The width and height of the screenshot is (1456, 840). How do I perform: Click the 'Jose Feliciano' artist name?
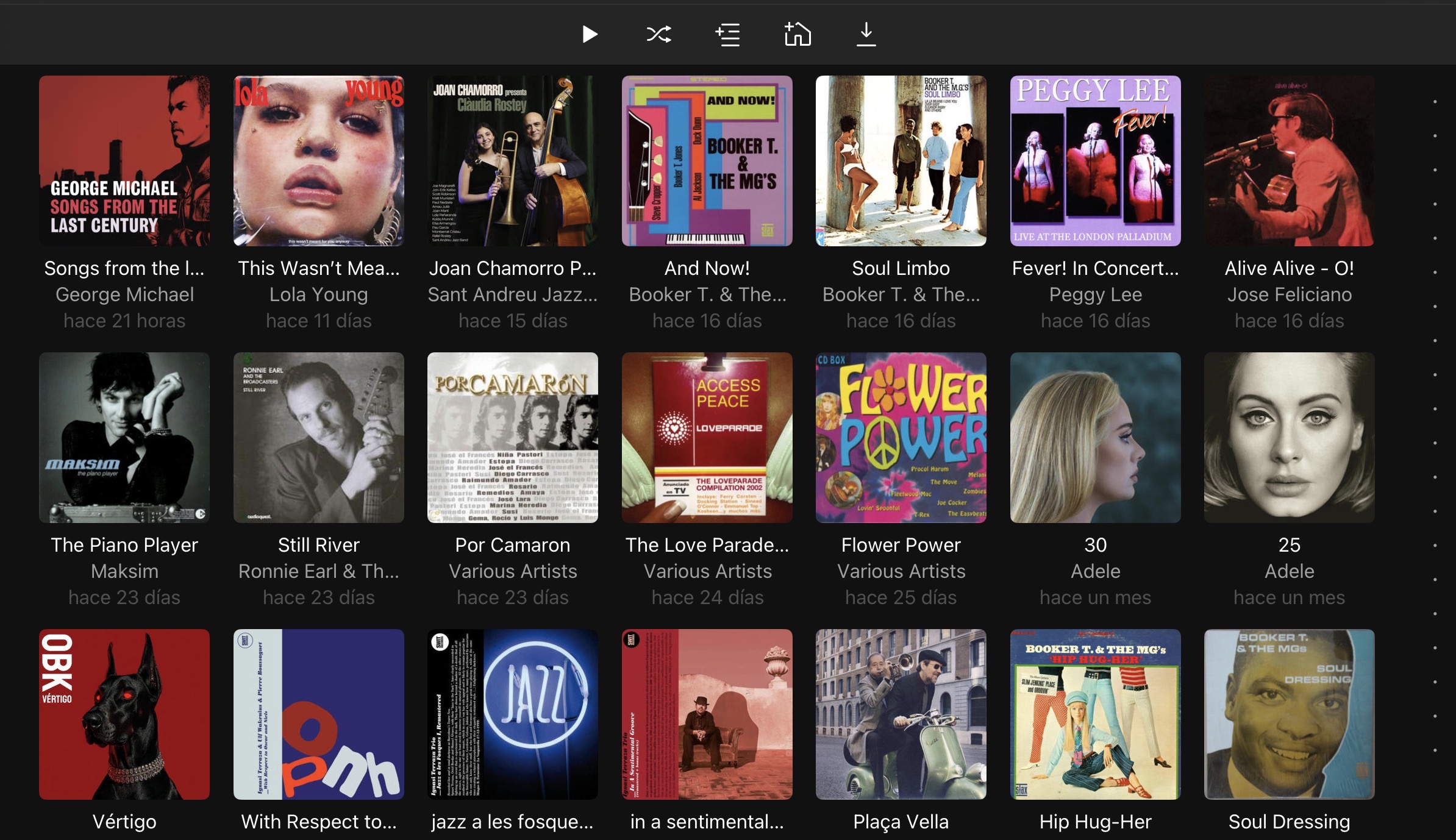click(1289, 294)
